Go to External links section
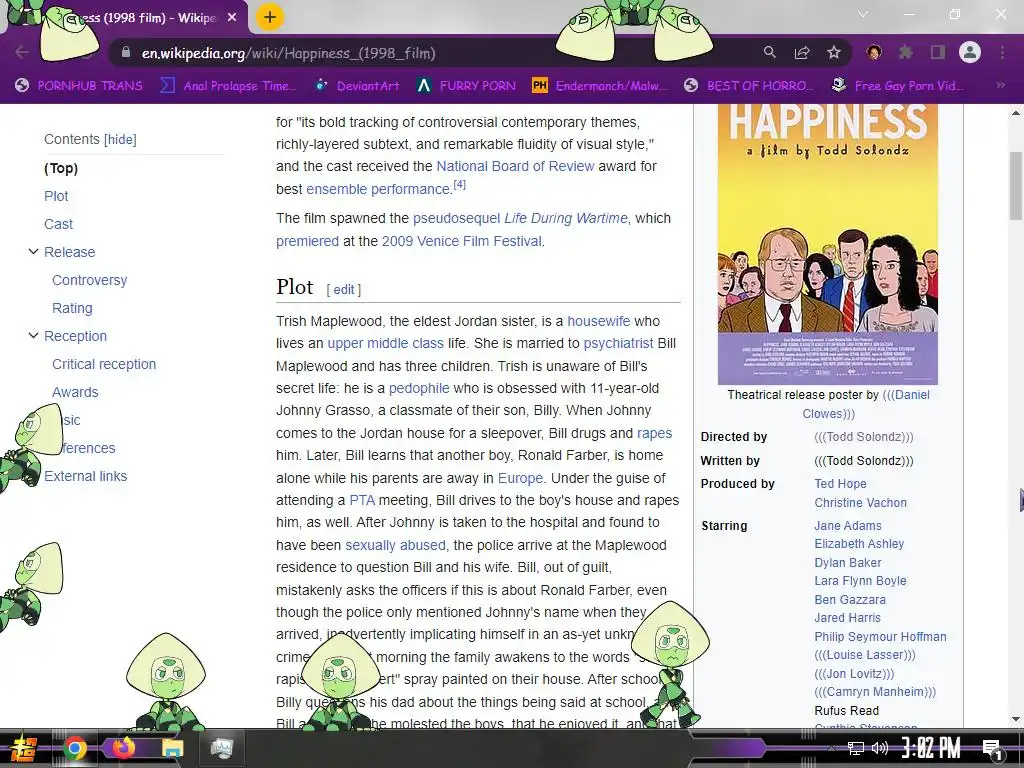The width and height of the screenshot is (1024, 768). [86, 476]
